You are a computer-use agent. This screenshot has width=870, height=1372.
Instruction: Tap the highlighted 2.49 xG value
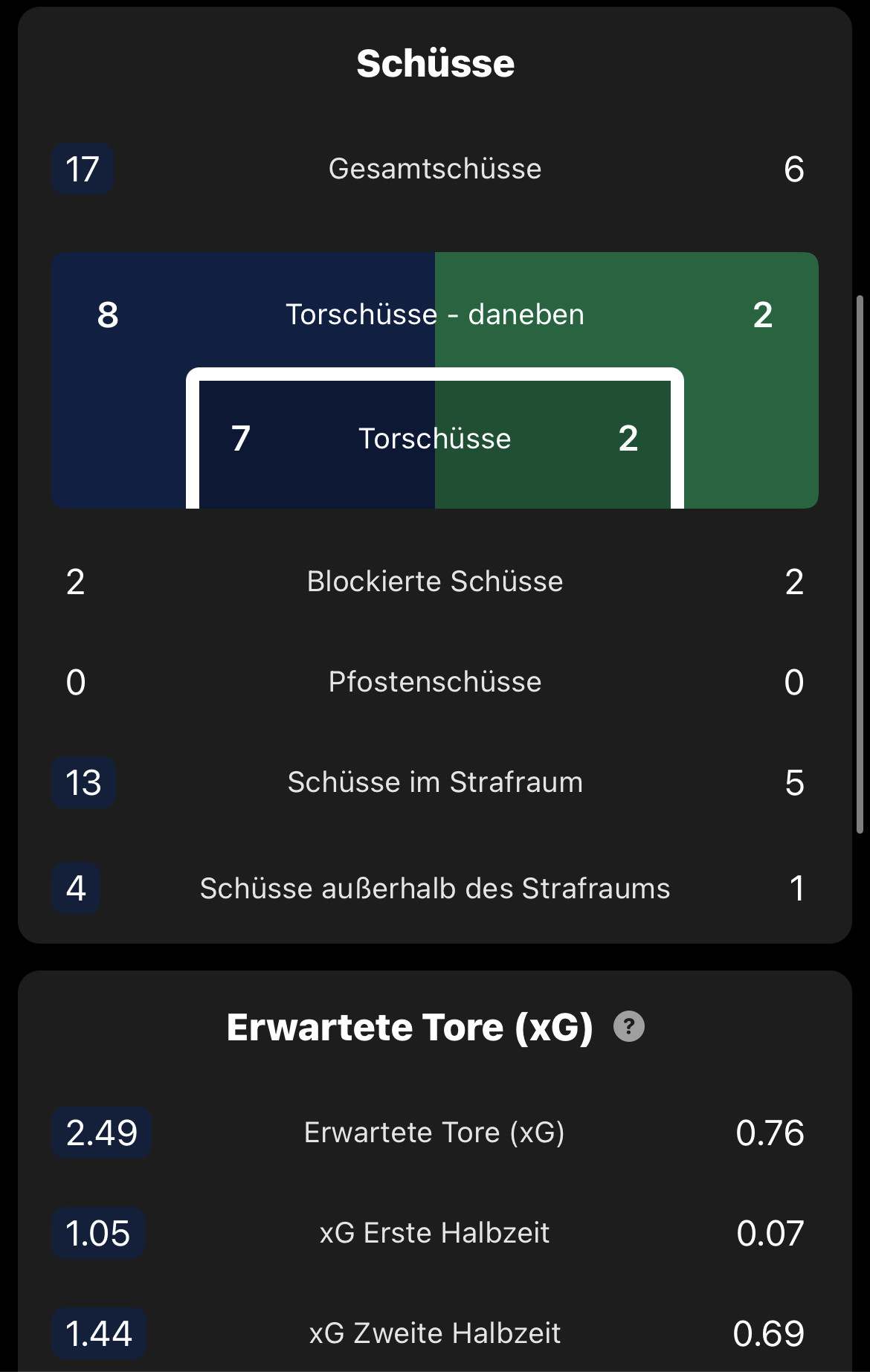point(102,1133)
